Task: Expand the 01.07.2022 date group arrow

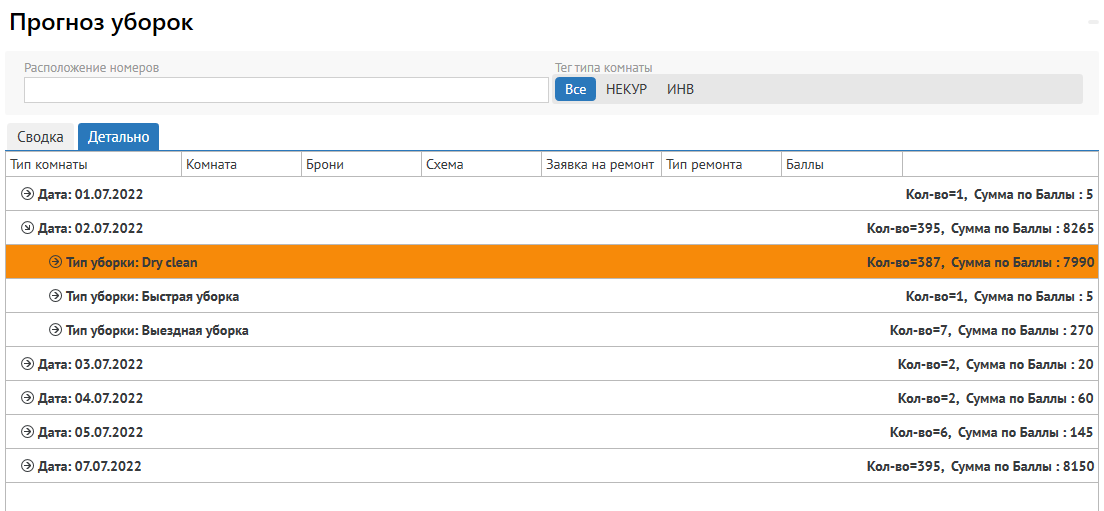Action: [x=28, y=194]
